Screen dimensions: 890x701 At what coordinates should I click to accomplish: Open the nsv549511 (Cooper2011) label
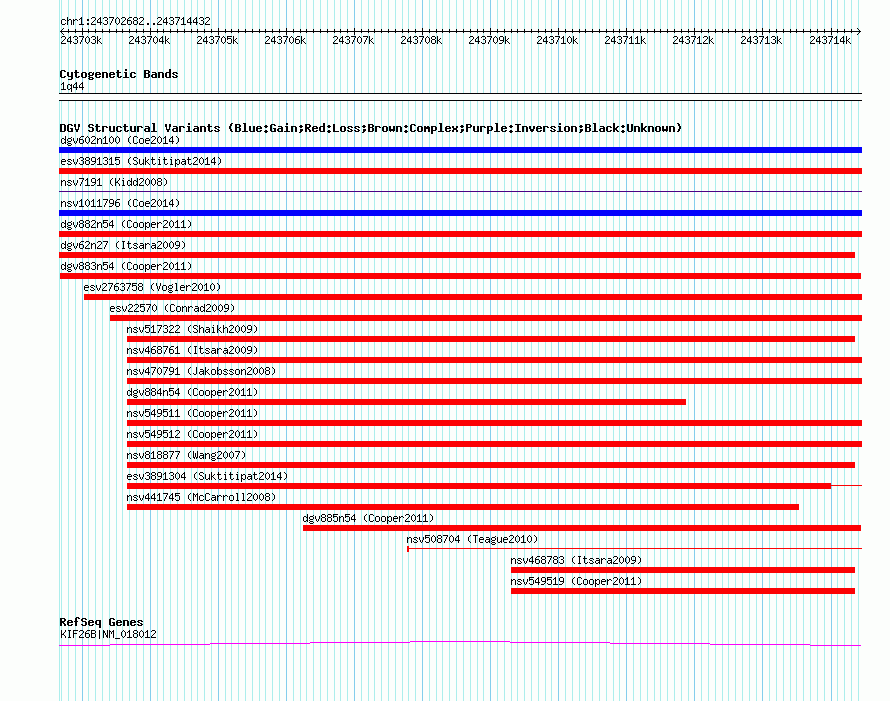coord(192,413)
